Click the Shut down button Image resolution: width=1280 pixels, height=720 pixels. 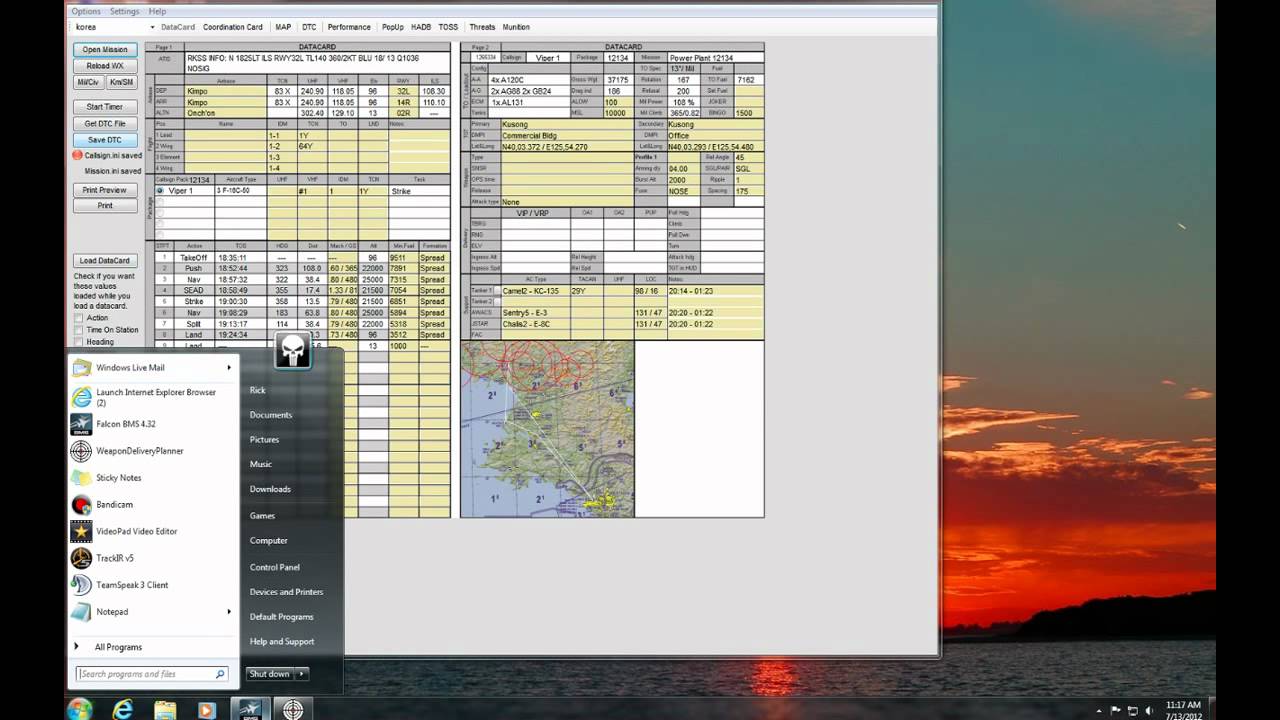(269, 674)
